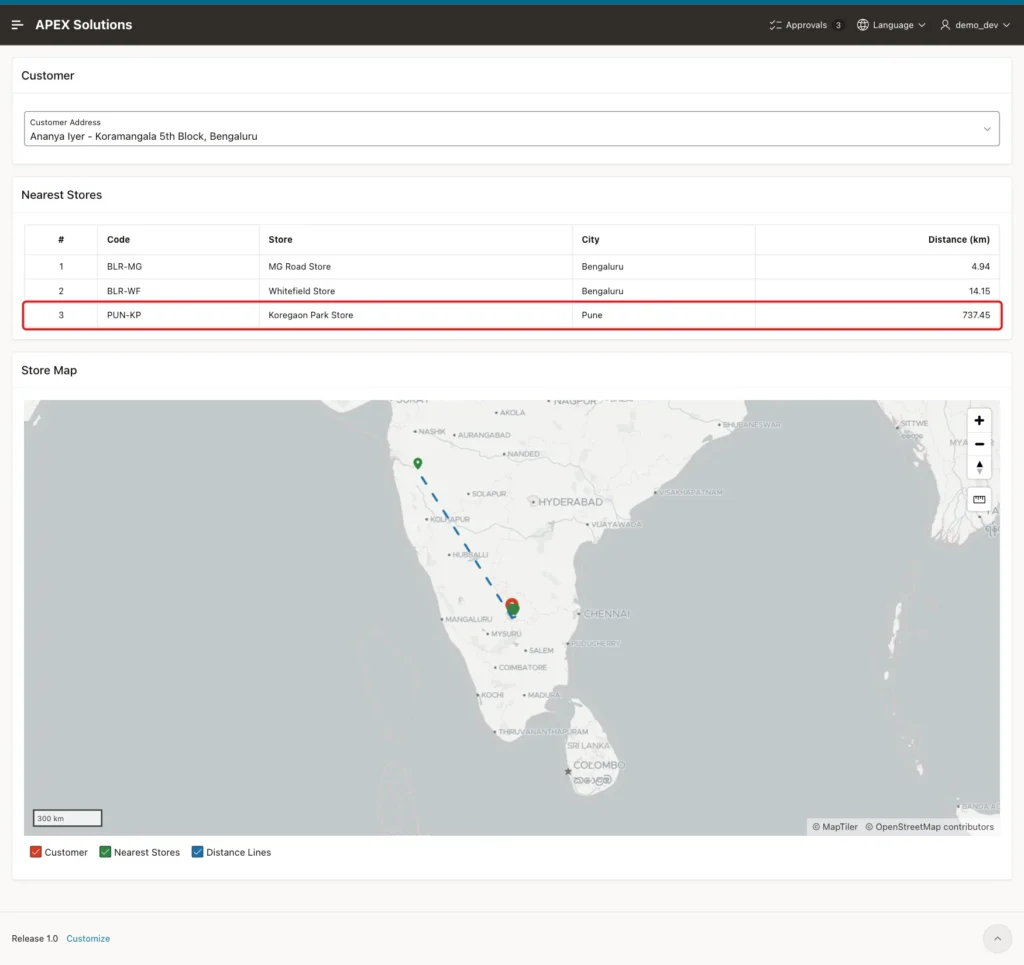Toggle the Customer map layer checkbox
This screenshot has width=1024, height=965.
(36, 852)
